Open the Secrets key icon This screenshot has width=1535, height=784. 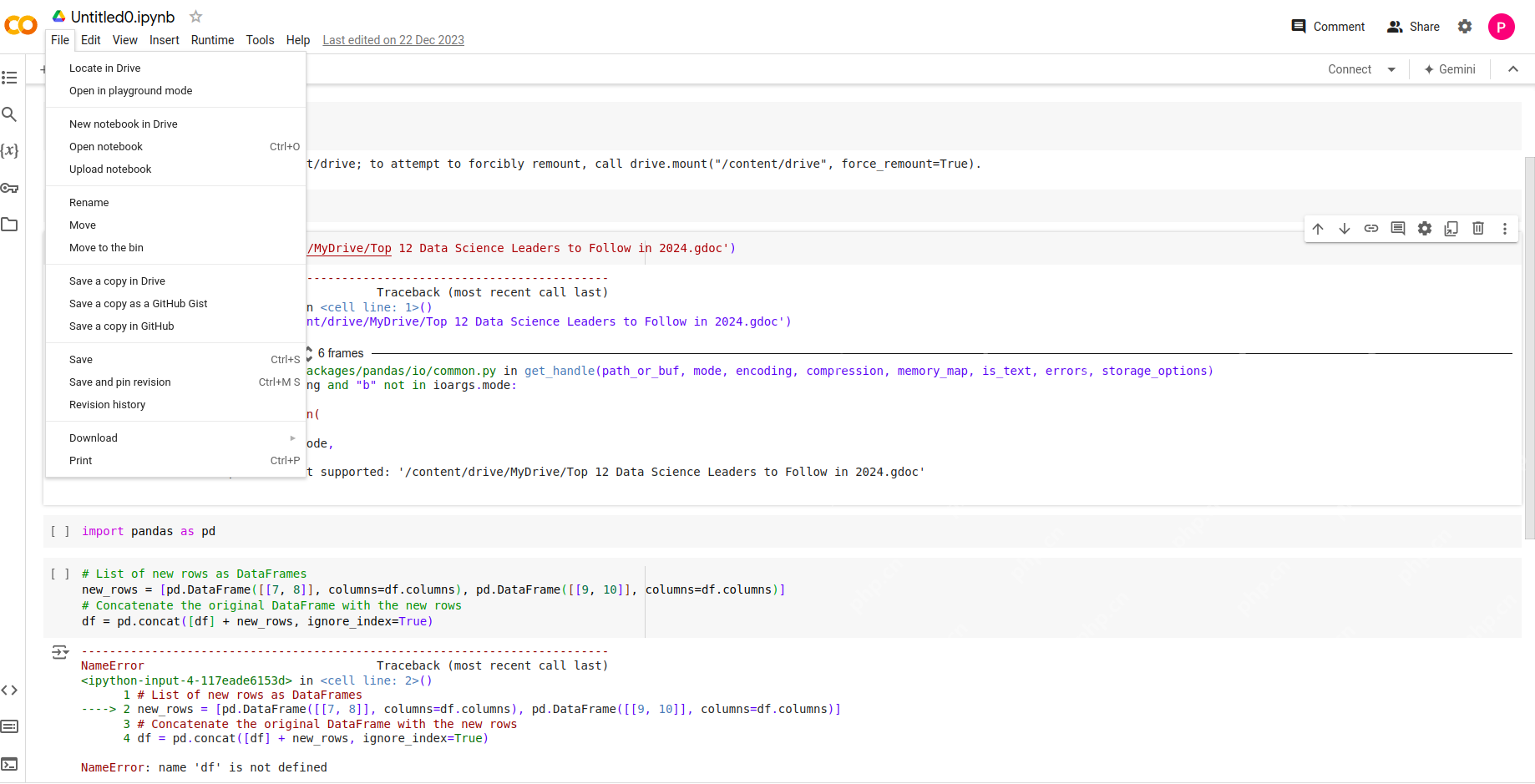(x=9, y=188)
